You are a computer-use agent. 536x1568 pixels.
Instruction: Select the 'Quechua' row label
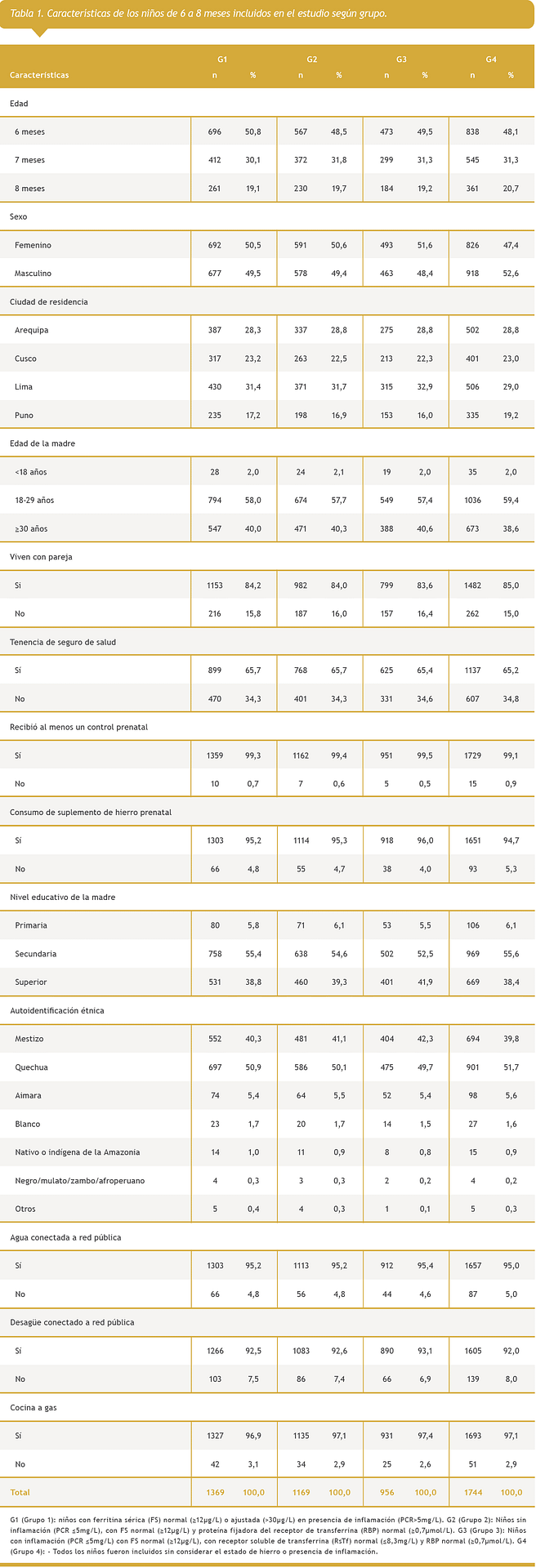point(31,1067)
